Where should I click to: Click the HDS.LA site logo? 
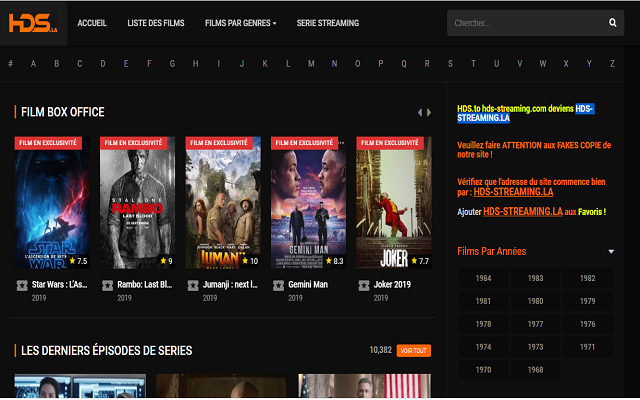[x=33, y=23]
